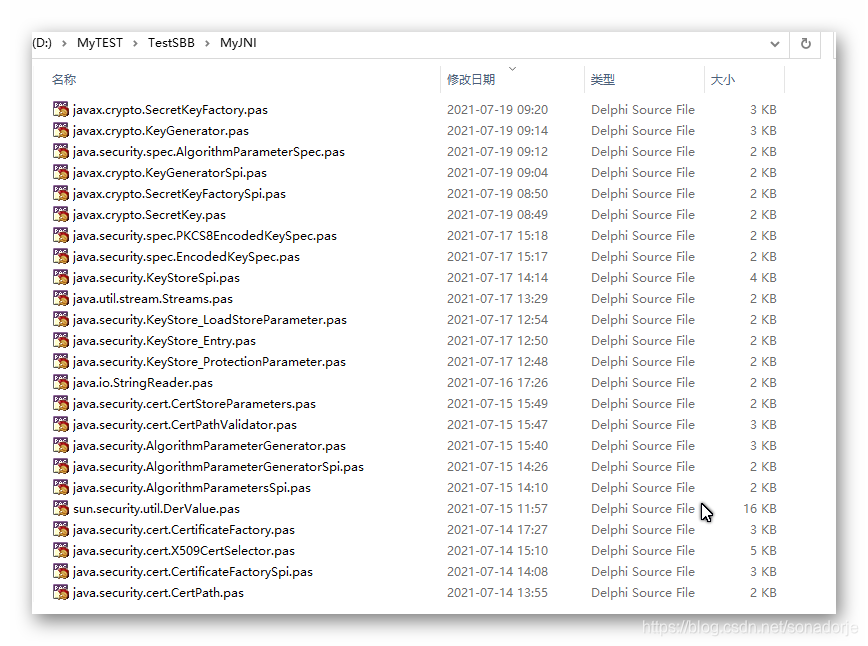Select file name java.security.KeyStoreSpi.pas
This screenshot has width=868, height=646.
point(156,278)
